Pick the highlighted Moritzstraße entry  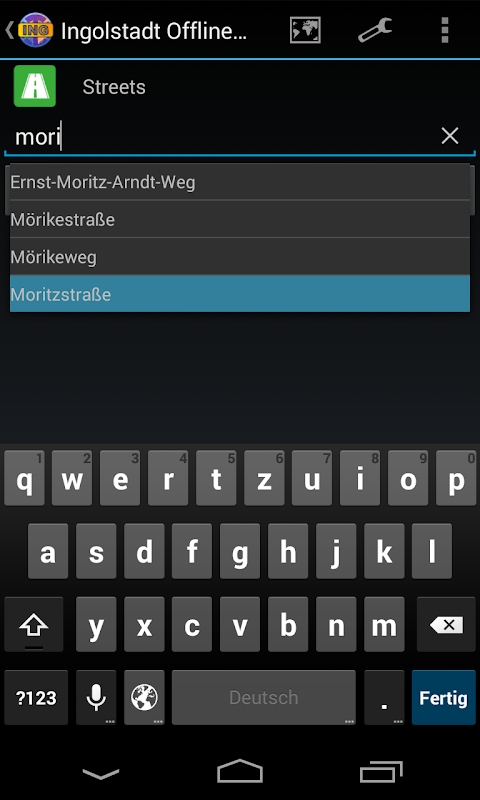[x=240, y=294]
